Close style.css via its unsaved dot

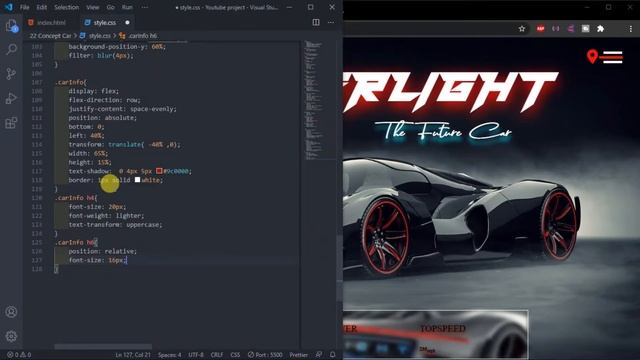click(x=127, y=22)
